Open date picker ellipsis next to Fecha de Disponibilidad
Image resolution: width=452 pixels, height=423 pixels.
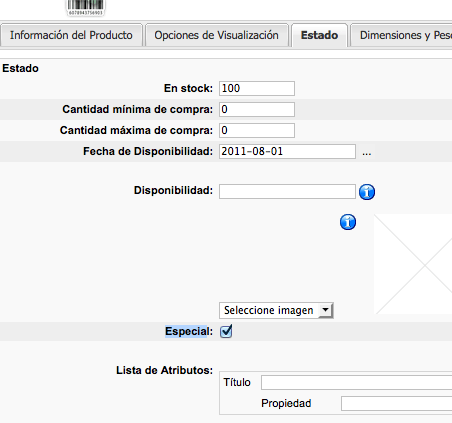point(367,153)
